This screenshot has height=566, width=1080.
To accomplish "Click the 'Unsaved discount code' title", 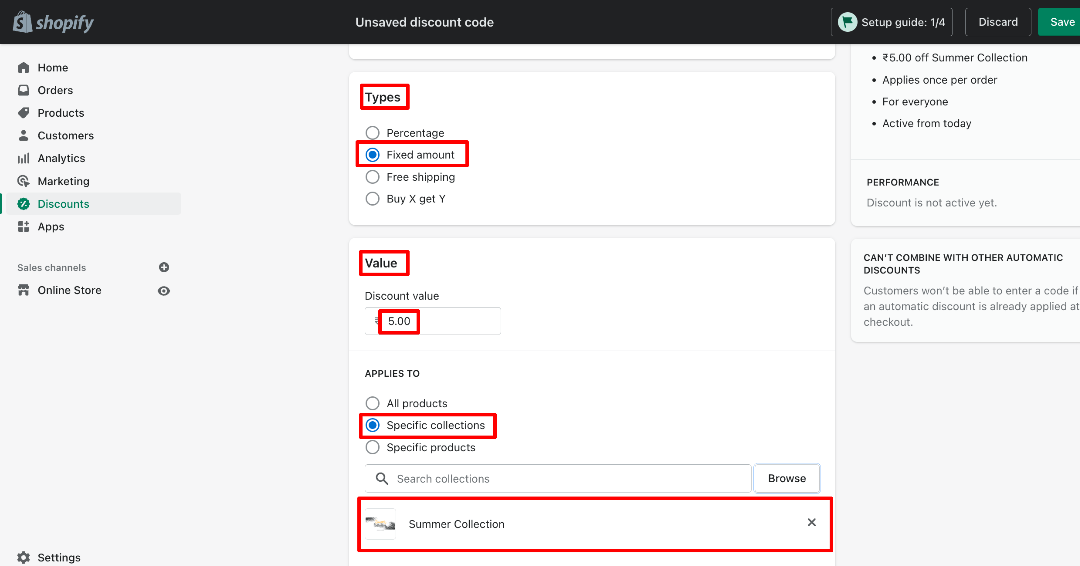I will tap(424, 22).
